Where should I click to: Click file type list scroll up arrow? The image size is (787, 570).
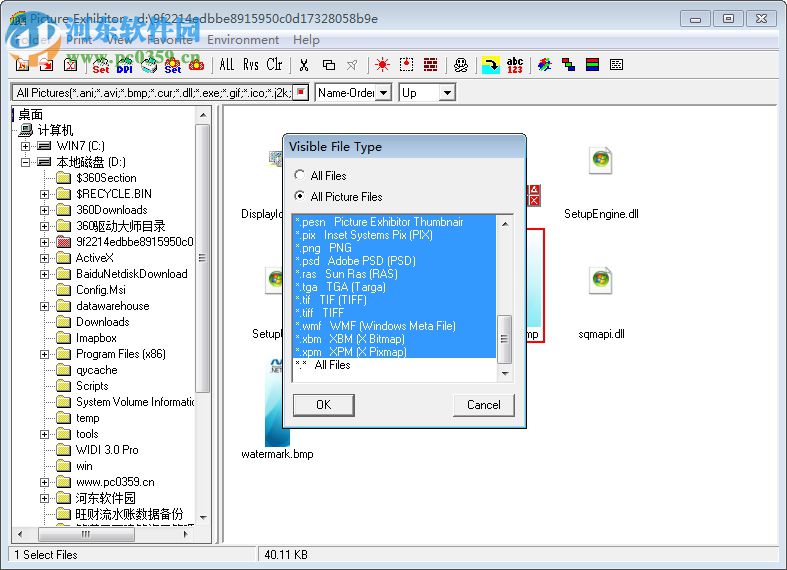pyautogui.click(x=505, y=223)
